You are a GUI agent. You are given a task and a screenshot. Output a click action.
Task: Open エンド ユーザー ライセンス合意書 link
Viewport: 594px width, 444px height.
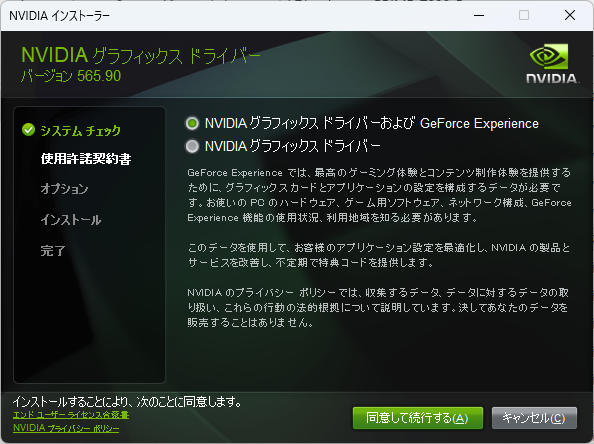[x=71, y=415]
